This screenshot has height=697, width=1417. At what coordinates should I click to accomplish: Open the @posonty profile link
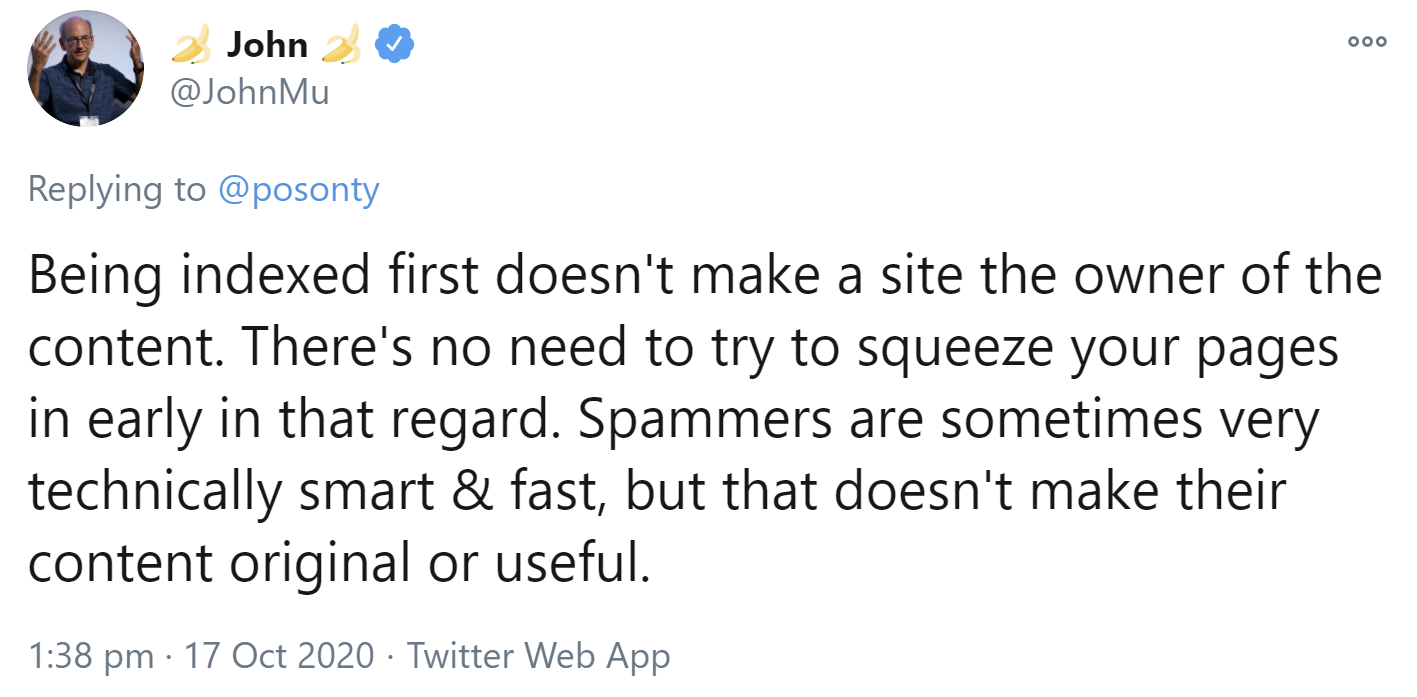[x=298, y=189]
